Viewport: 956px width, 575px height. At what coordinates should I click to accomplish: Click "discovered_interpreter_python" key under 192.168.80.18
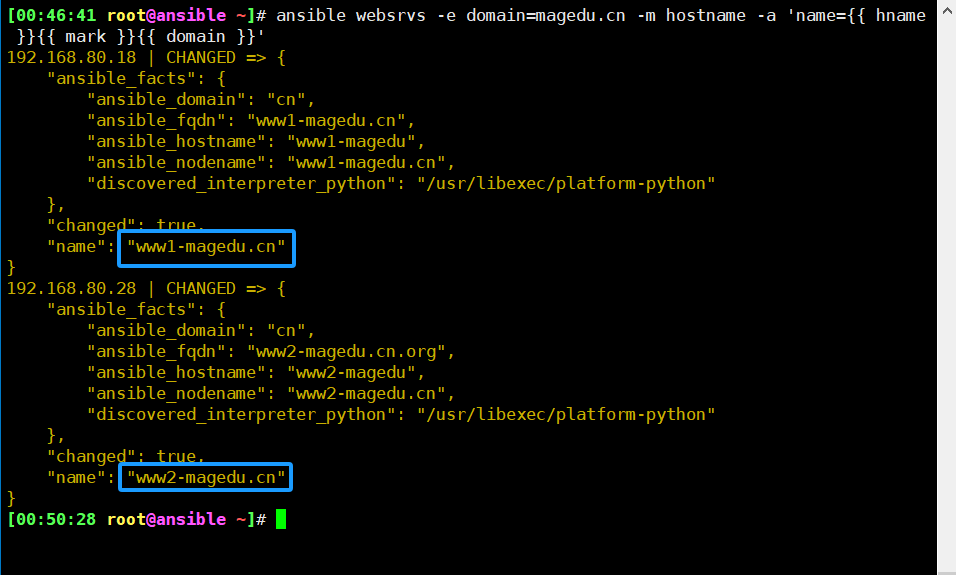pos(241,184)
